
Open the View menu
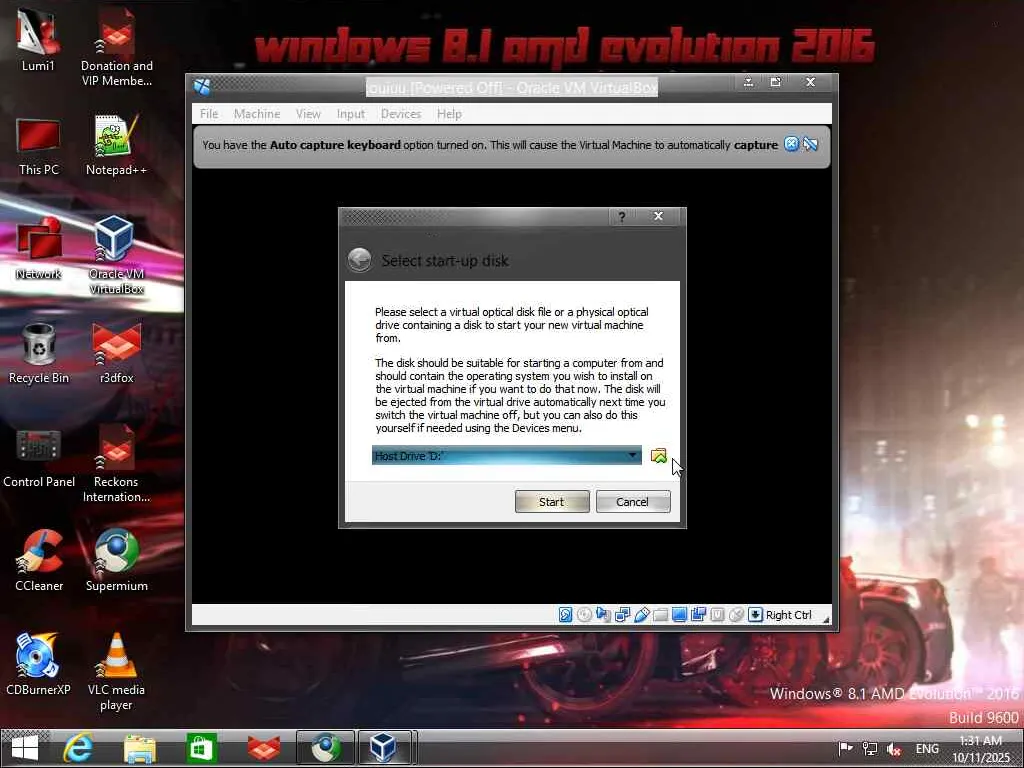coord(308,114)
